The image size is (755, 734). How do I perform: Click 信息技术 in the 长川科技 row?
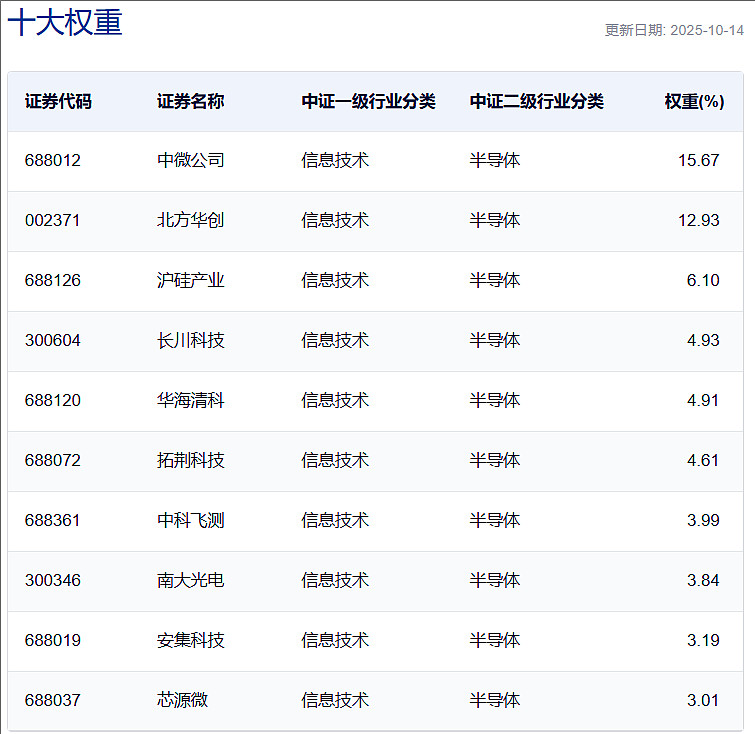click(x=335, y=341)
